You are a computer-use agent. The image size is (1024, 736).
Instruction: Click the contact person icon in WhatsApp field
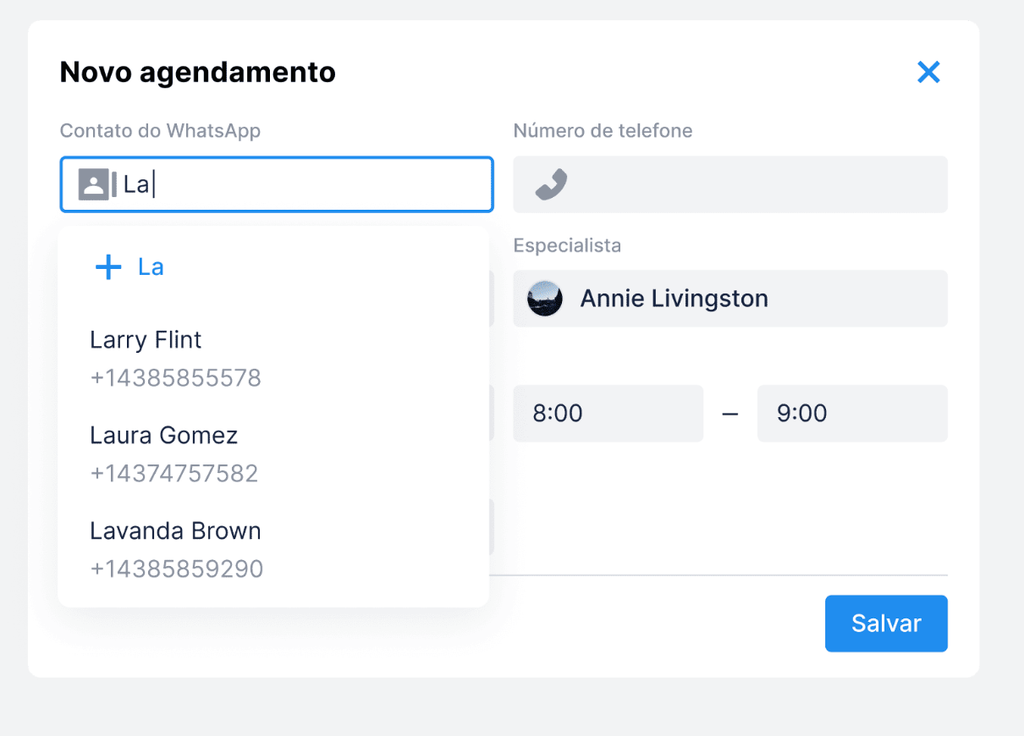[x=93, y=184]
